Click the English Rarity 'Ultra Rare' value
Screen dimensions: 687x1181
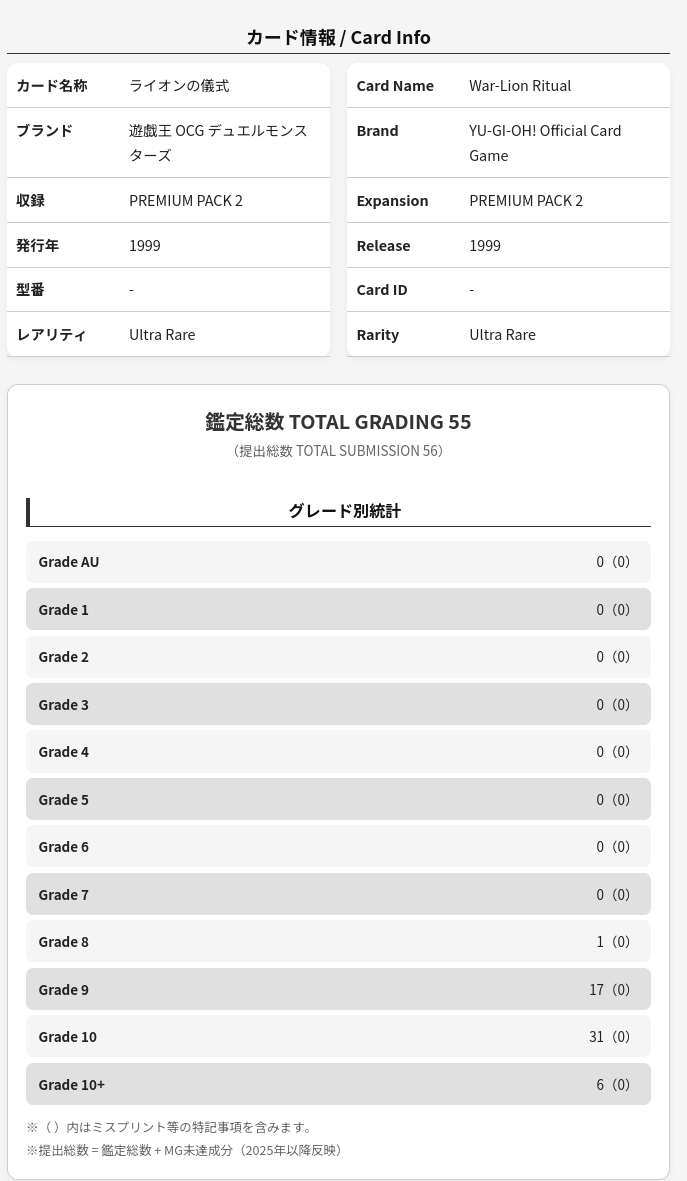click(502, 334)
